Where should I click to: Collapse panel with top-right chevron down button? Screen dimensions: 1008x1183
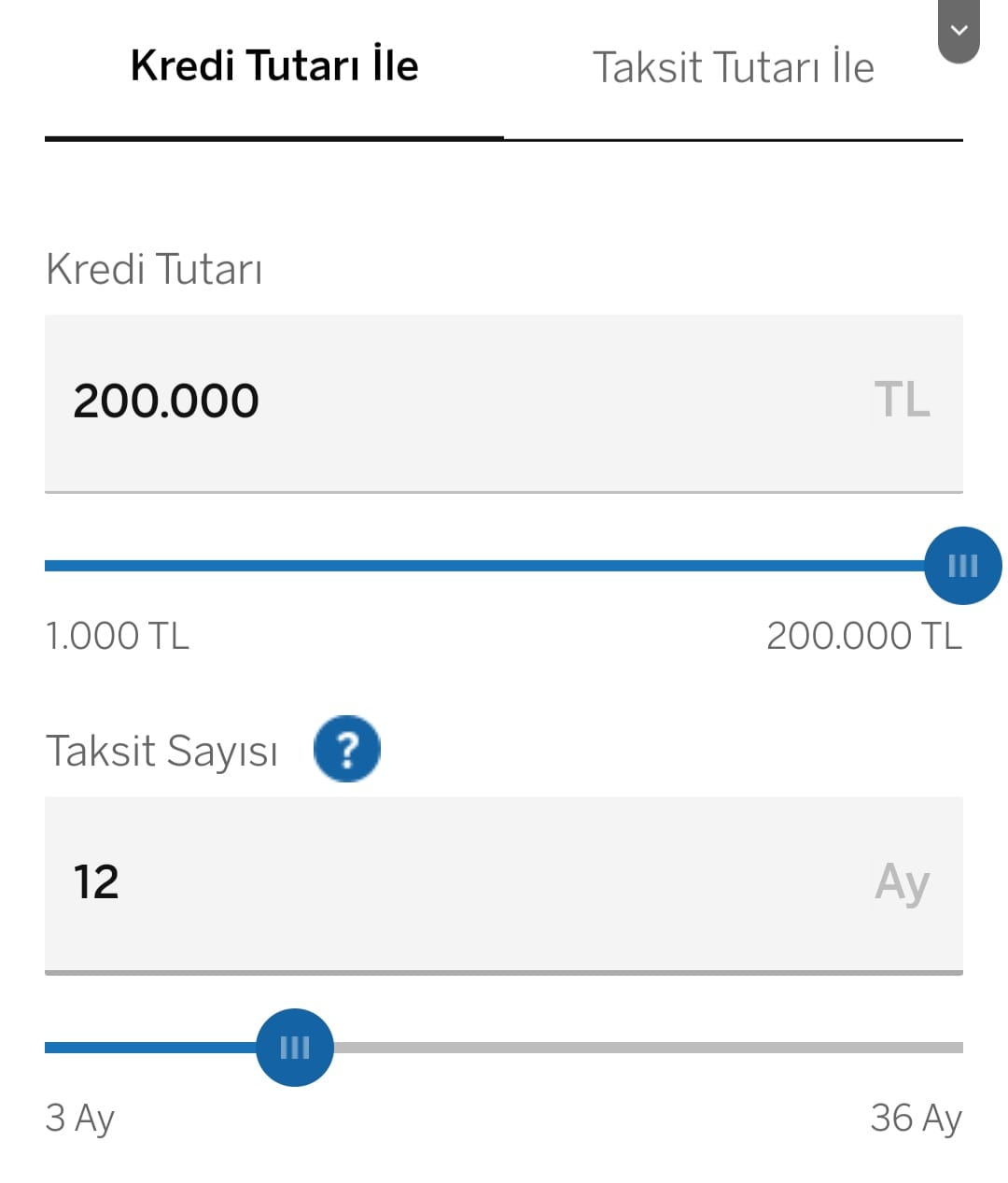pos(959,30)
